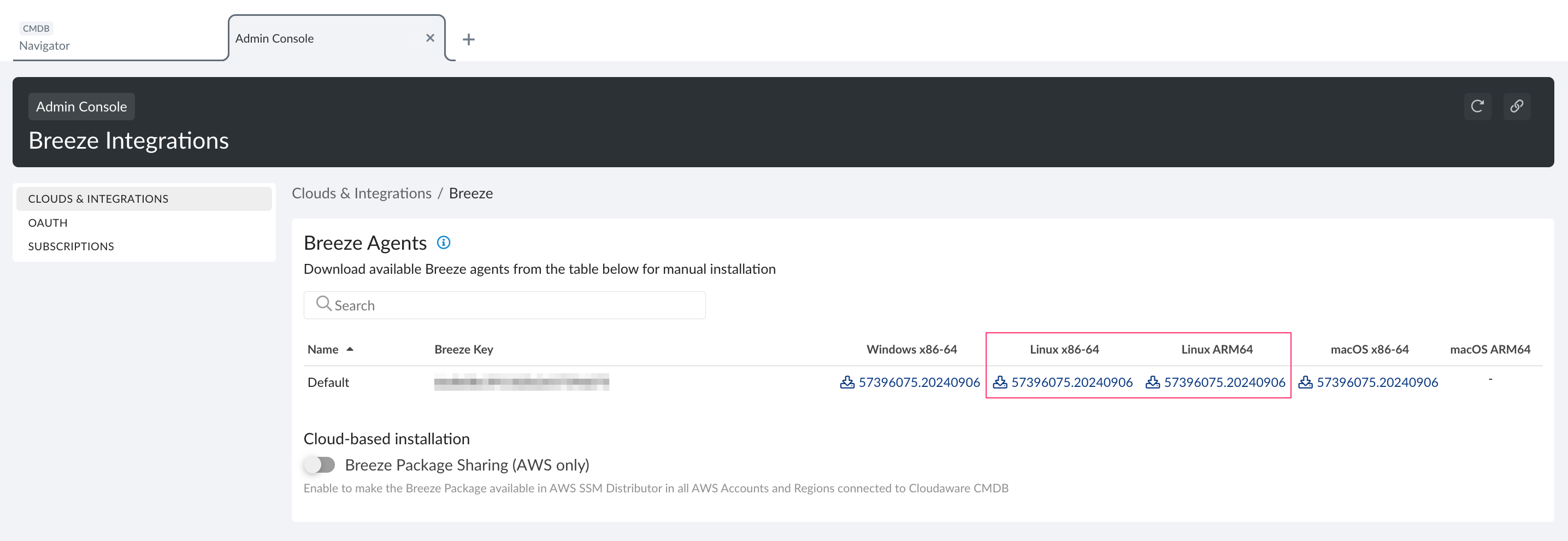Toggle sort order on the Name column
This screenshot has width=1568, height=541.
[350, 349]
